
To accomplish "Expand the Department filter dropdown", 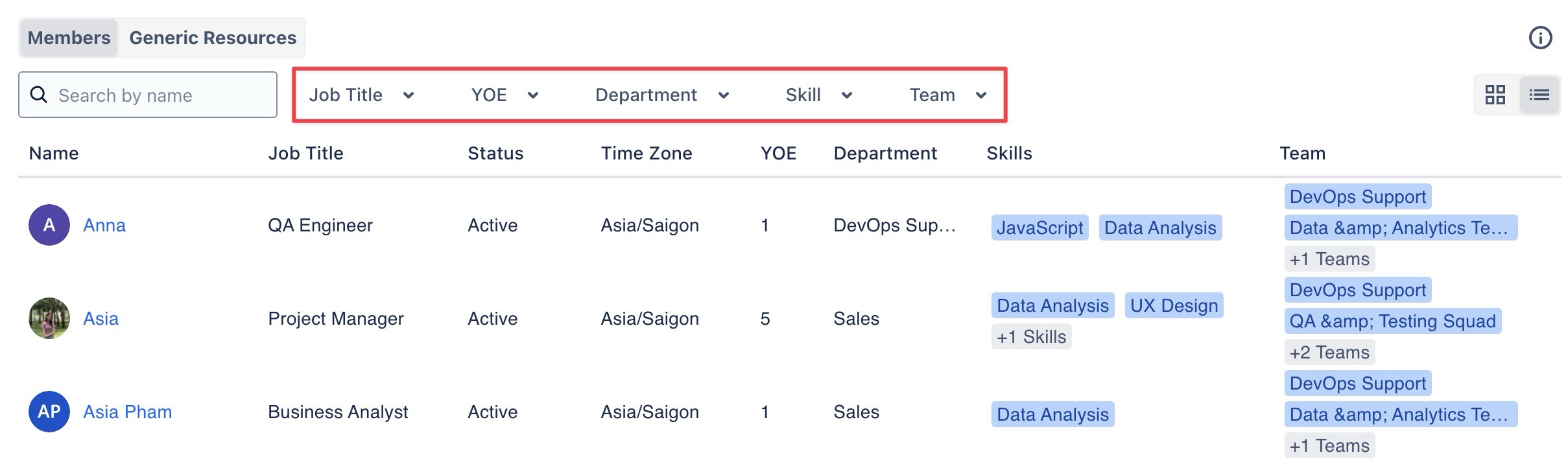I will tap(661, 95).
